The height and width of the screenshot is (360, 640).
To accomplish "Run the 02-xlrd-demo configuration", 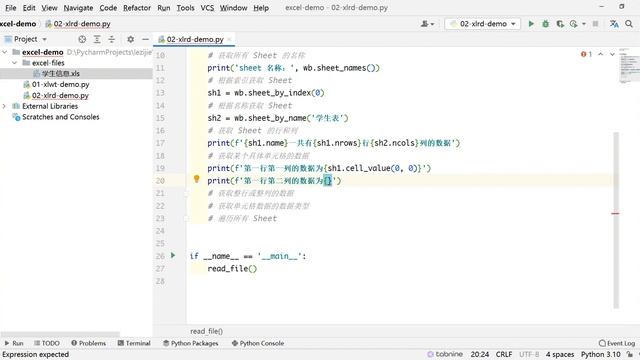I will (x=531, y=24).
